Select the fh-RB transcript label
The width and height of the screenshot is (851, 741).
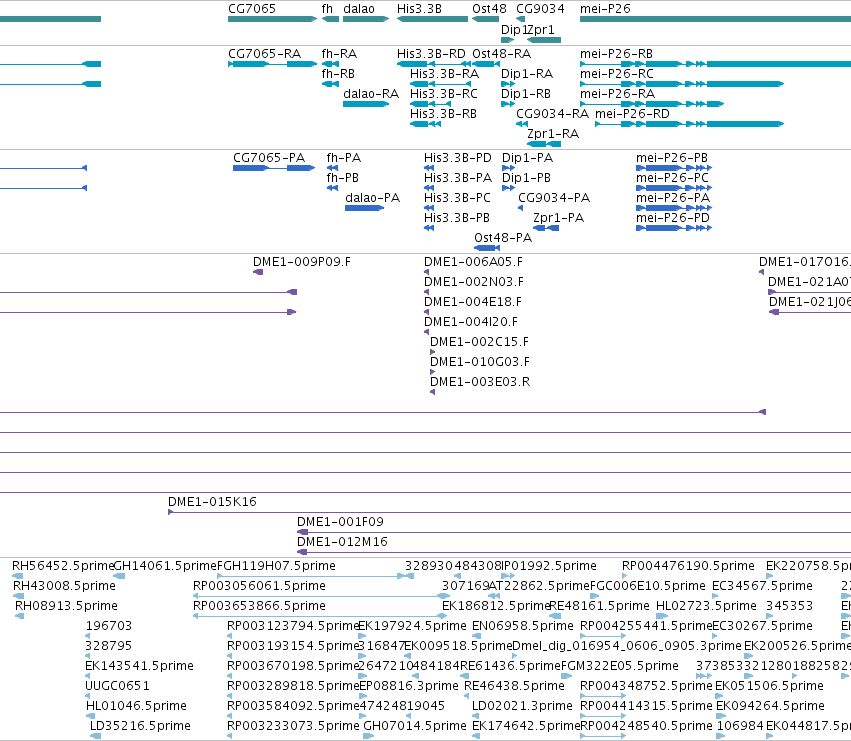[x=339, y=74]
